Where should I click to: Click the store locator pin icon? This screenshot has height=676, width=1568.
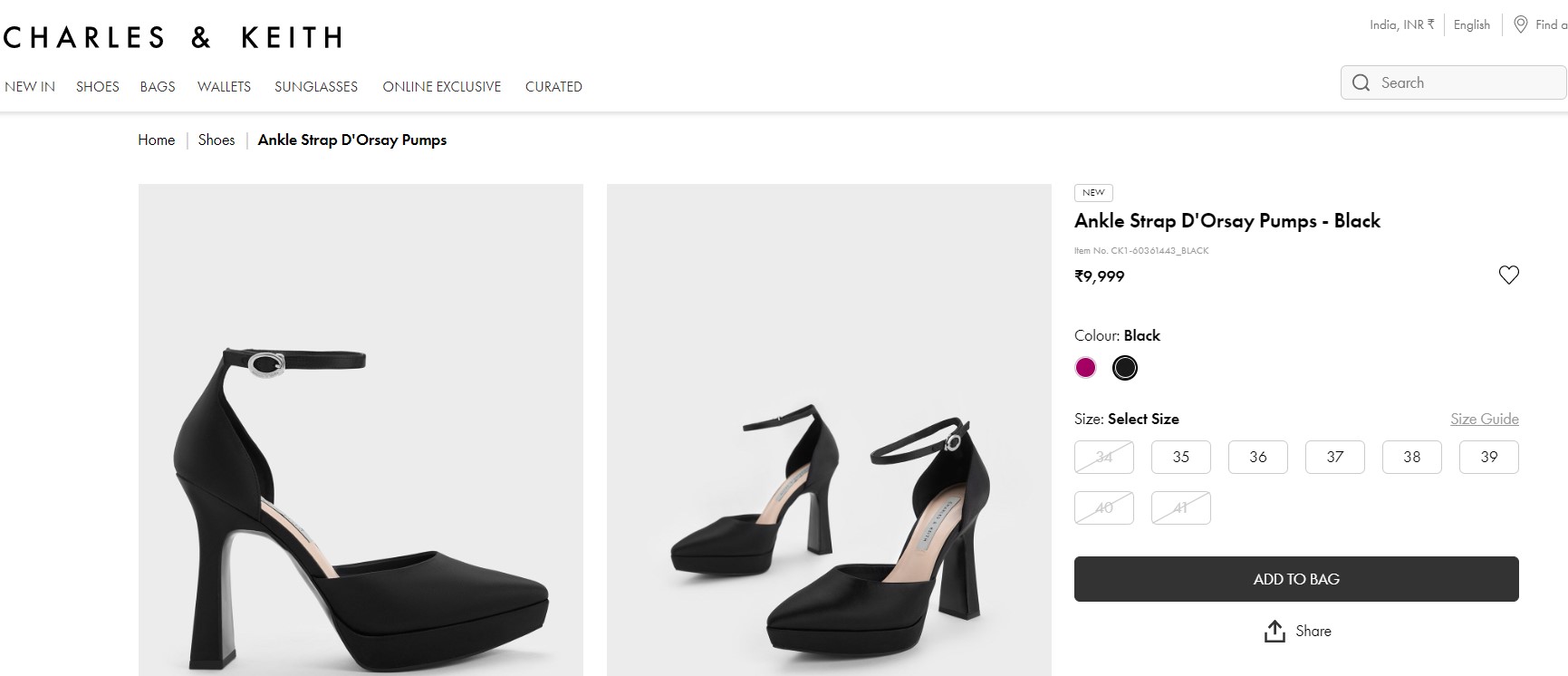click(1521, 24)
